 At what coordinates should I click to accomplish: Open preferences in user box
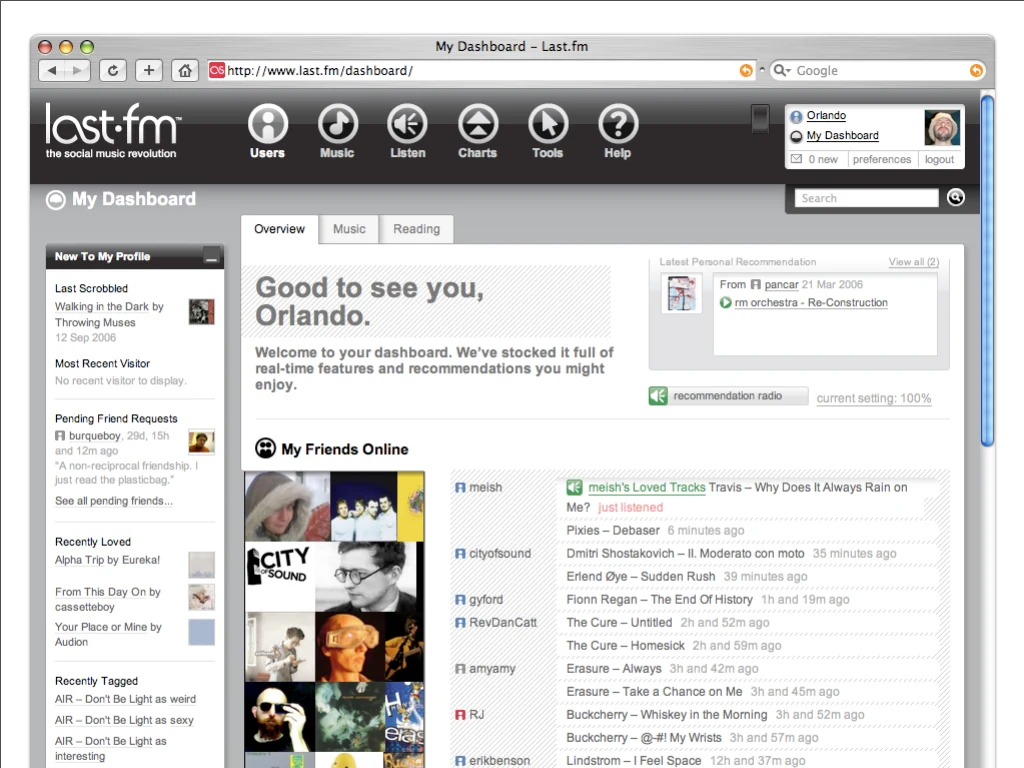pos(882,159)
